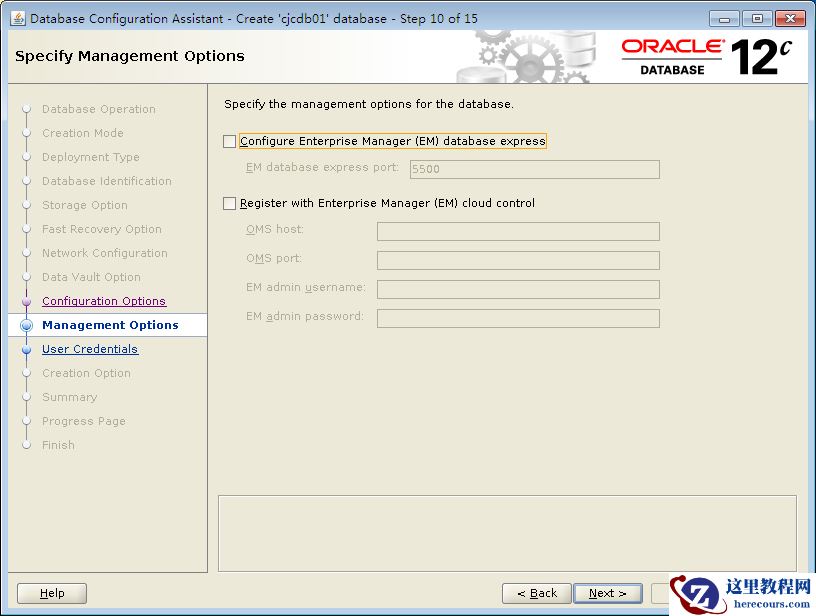
Task: Click the Specify Management Options heading
Action: [x=130, y=56]
